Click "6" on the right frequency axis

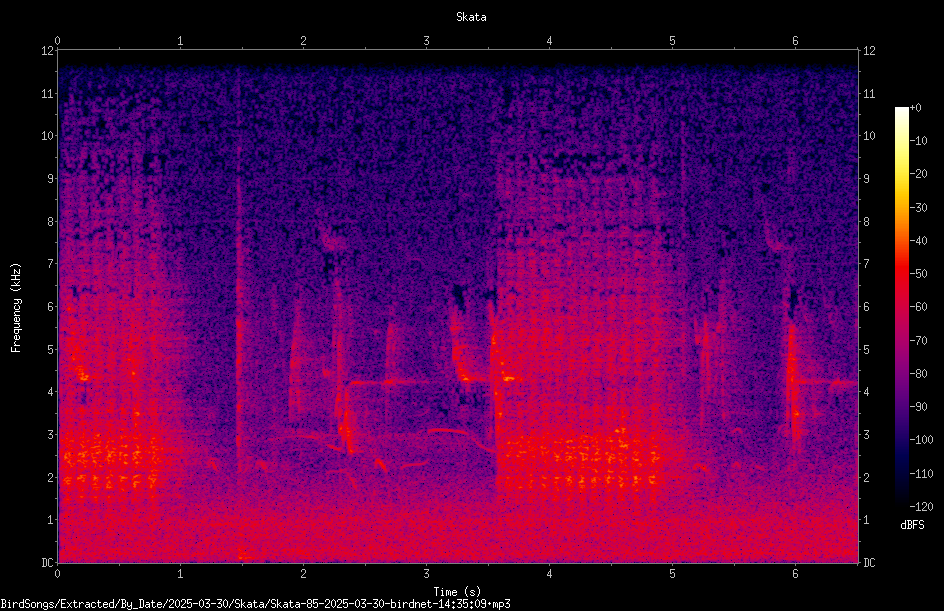coord(866,306)
